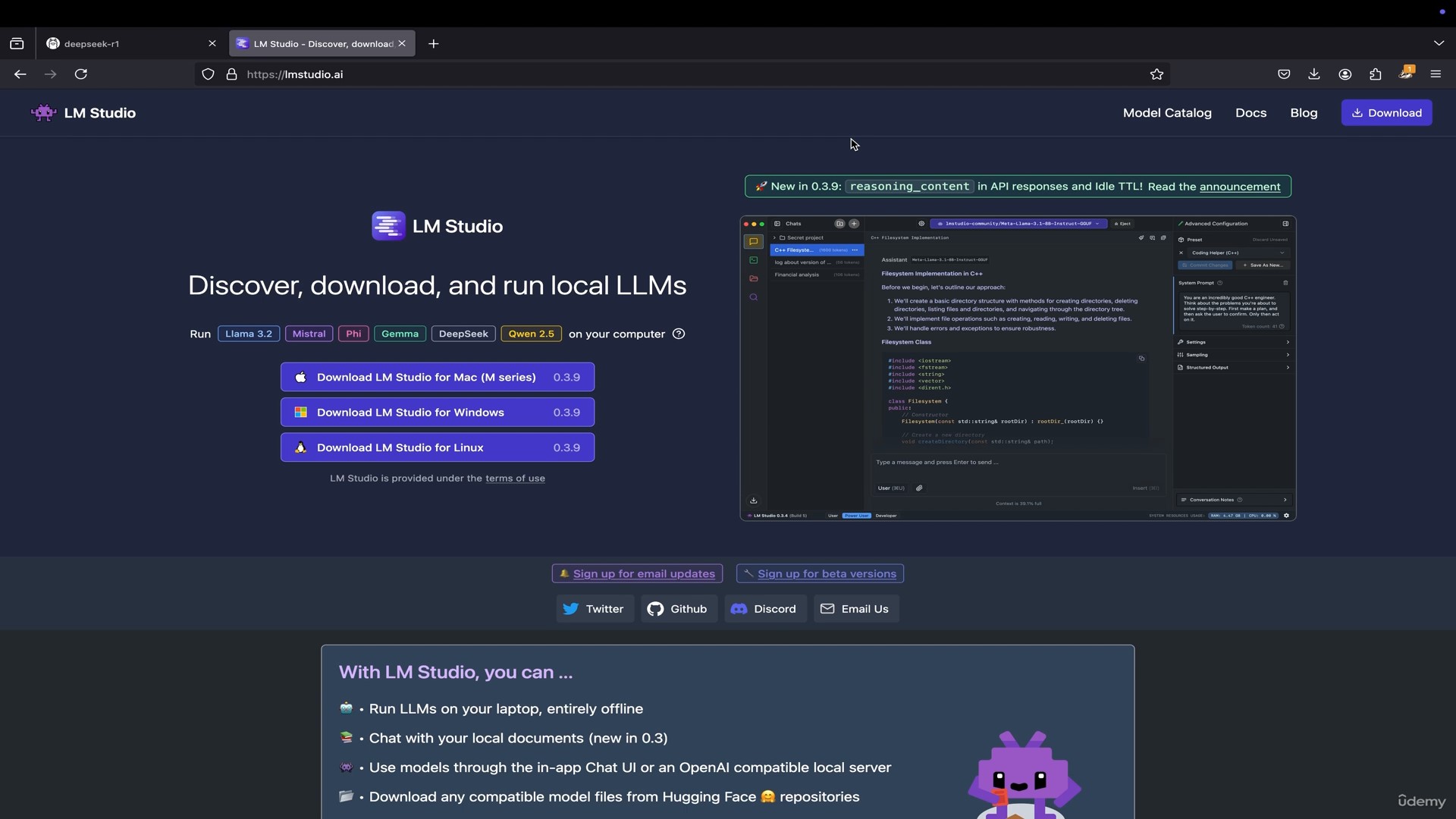
Task: Open the browser downloads panel
Action: pyautogui.click(x=1314, y=74)
